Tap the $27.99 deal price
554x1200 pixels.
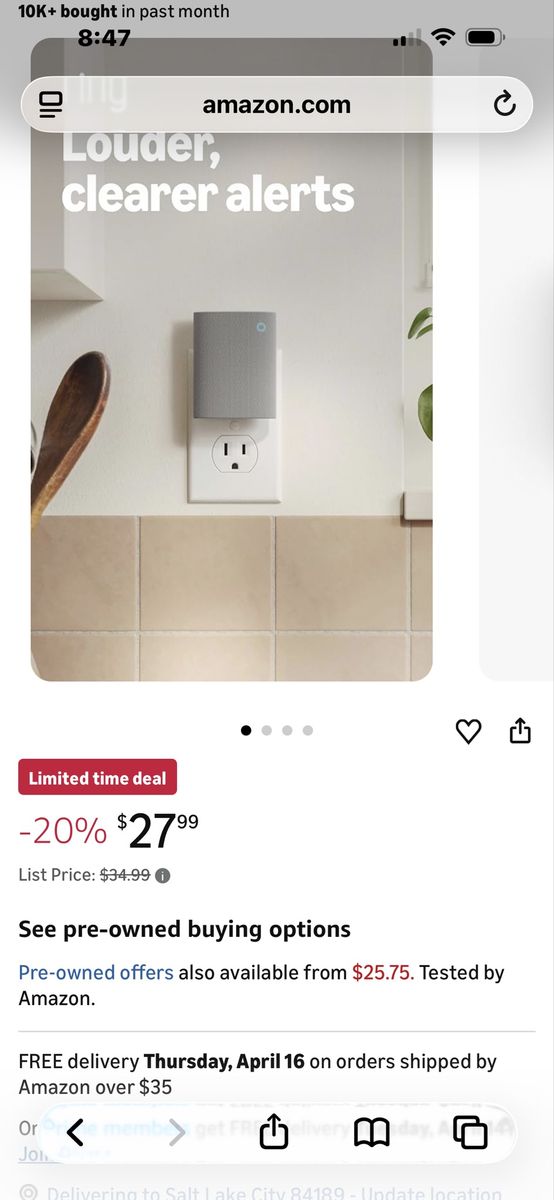tap(158, 830)
